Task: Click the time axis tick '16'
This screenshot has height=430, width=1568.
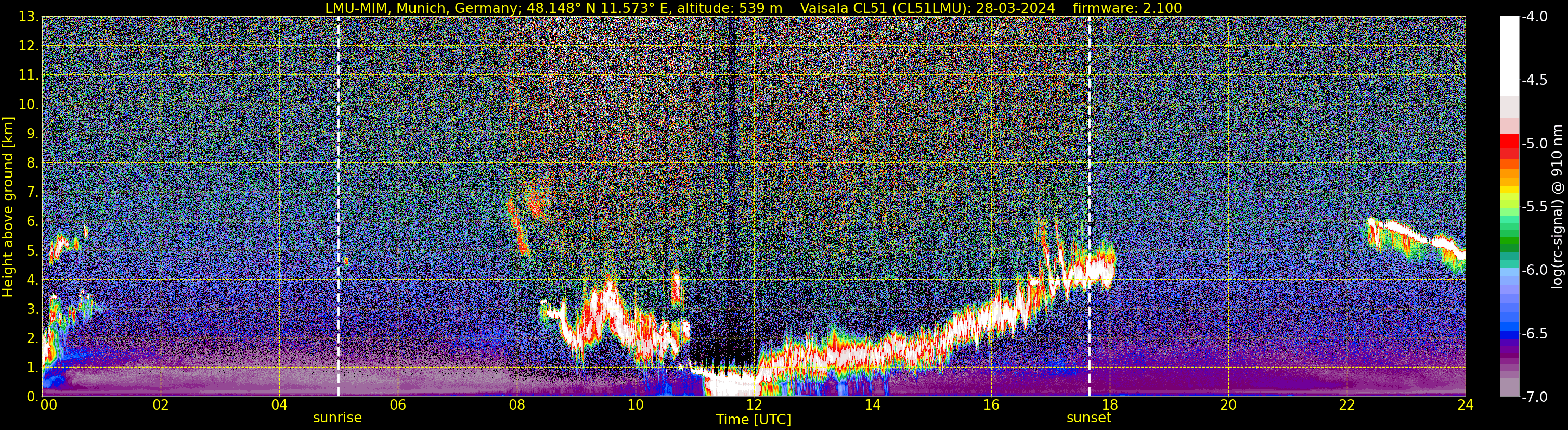Action: tap(991, 405)
